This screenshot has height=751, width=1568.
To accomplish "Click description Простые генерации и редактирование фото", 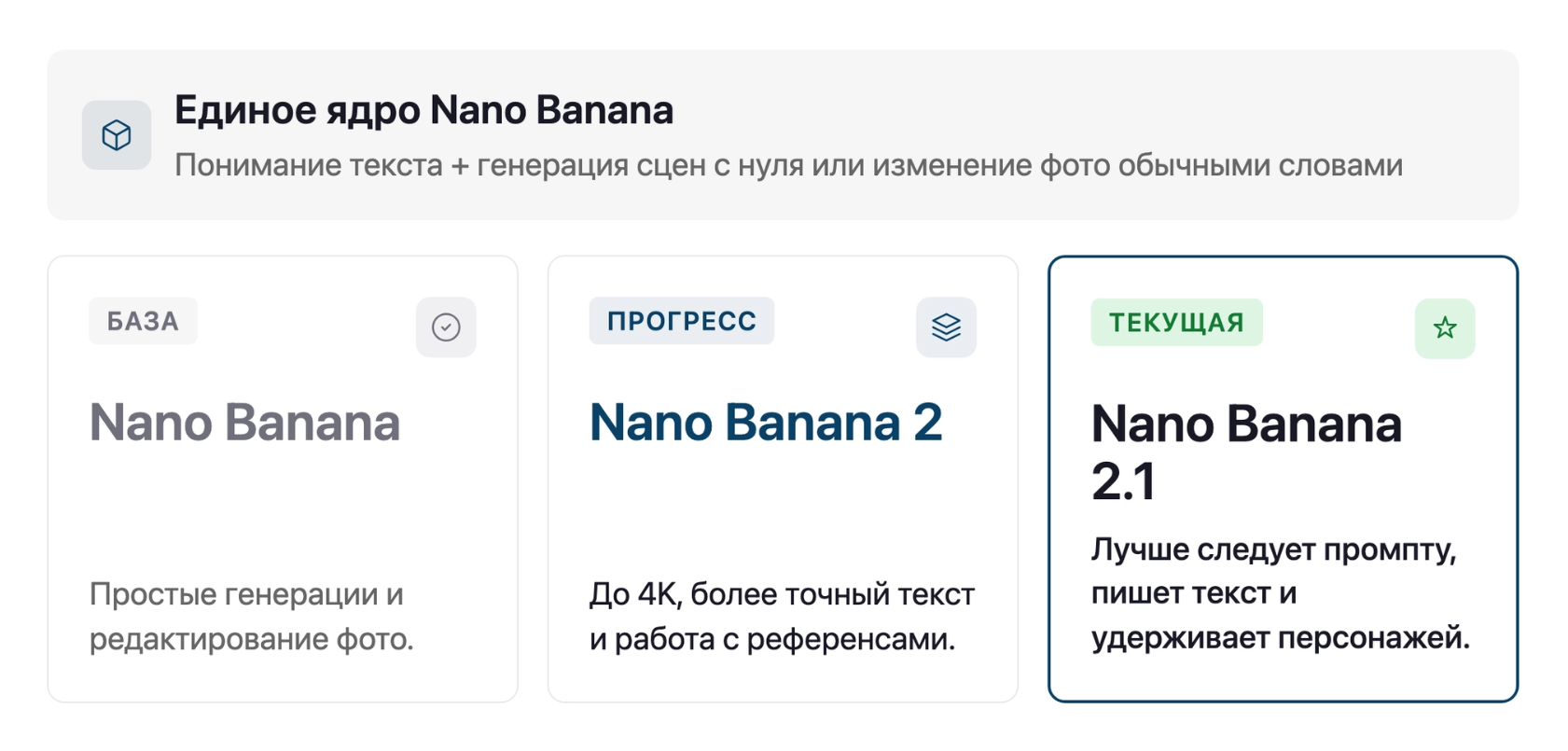I will [252, 617].
